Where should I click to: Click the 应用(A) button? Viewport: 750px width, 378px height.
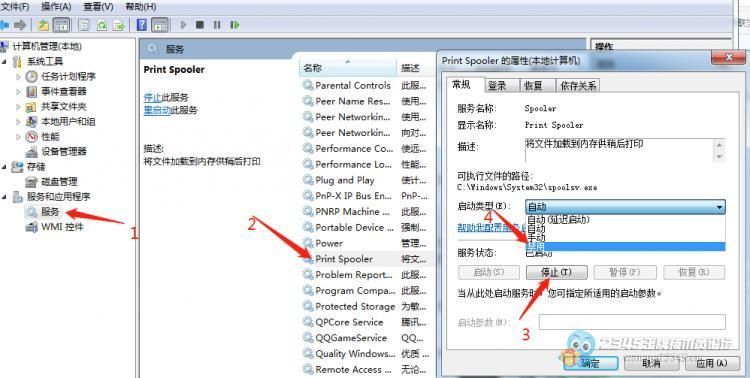[x=712, y=363]
